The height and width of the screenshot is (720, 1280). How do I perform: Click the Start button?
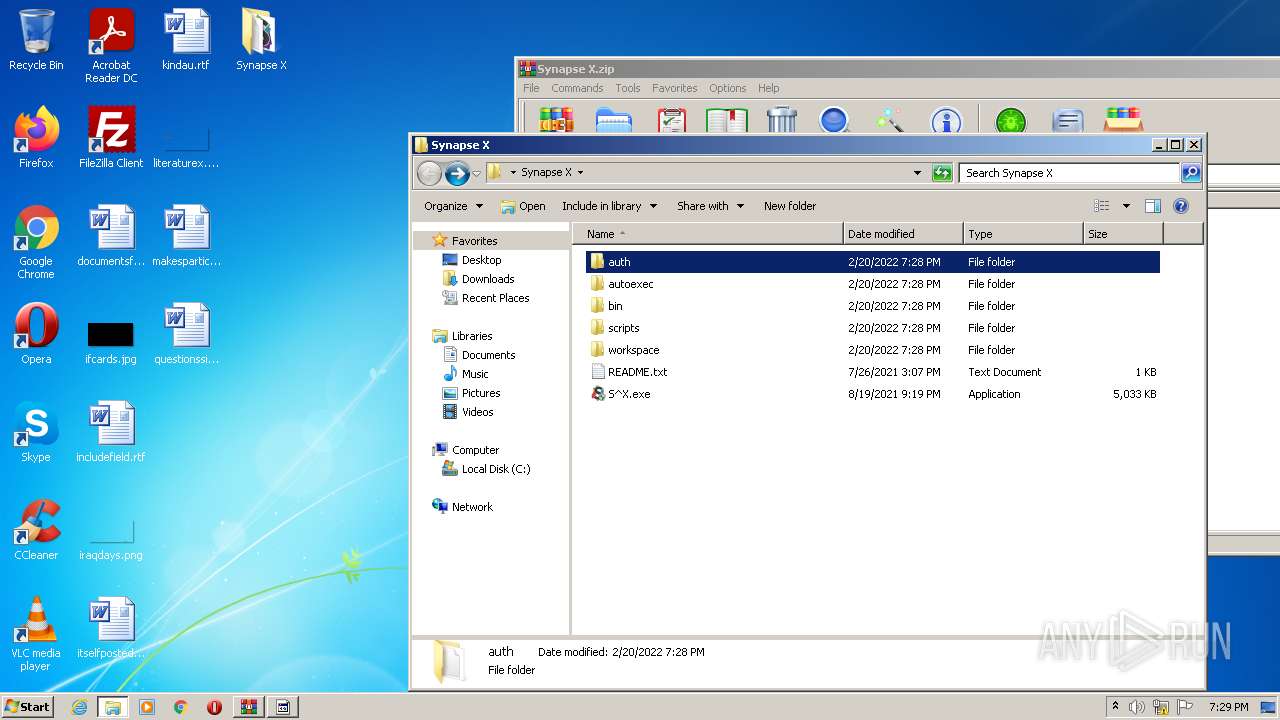(x=27, y=706)
